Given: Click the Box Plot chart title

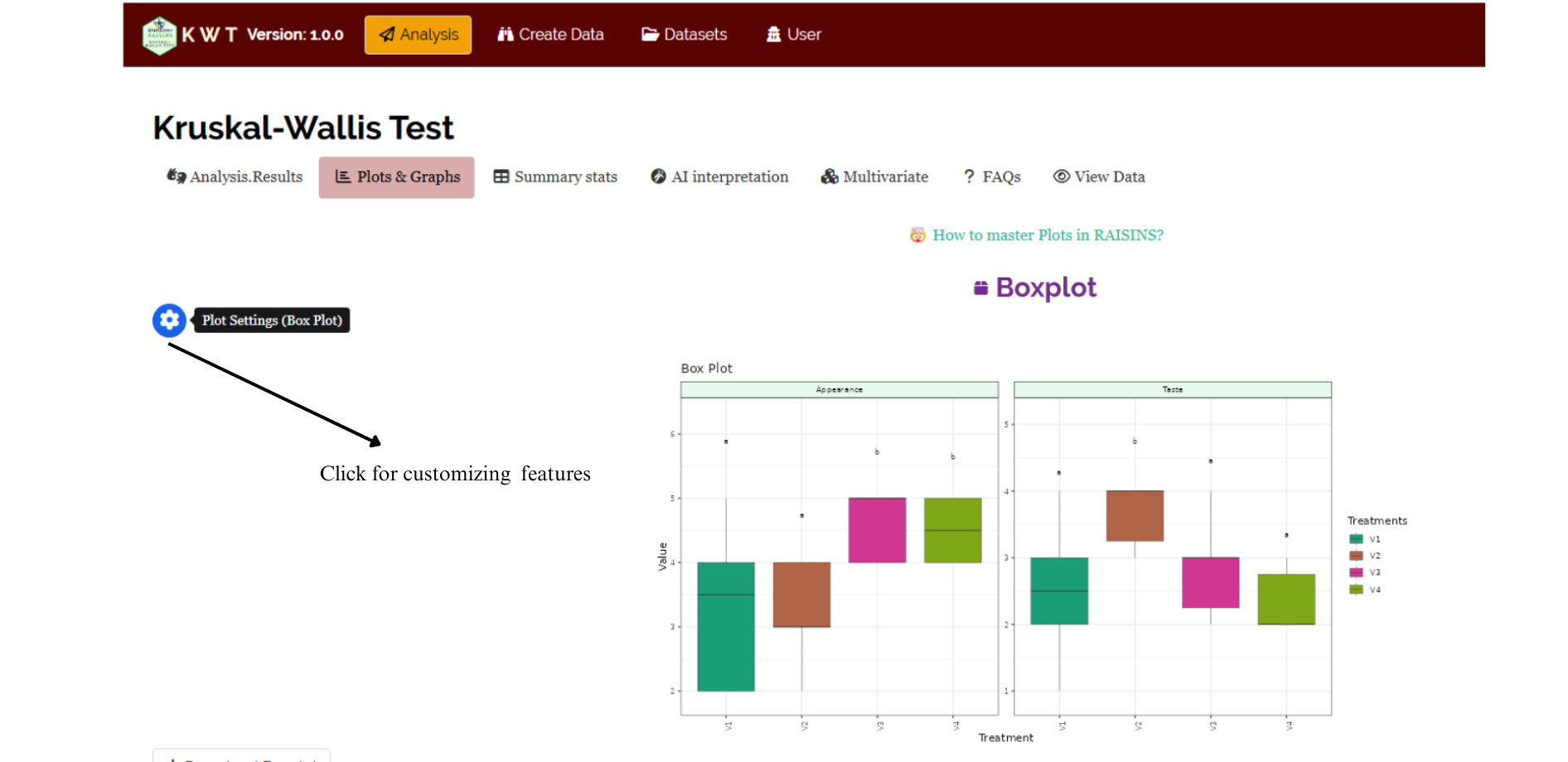Looking at the screenshot, I should pyautogui.click(x=707, y=369).
